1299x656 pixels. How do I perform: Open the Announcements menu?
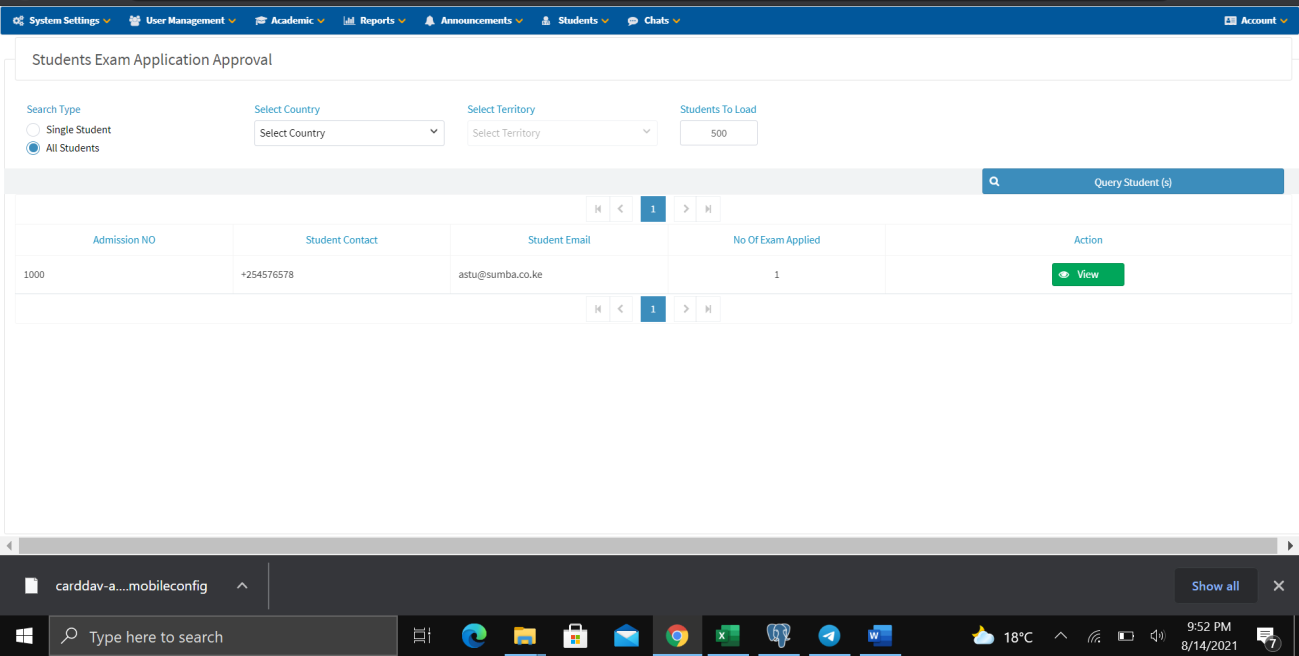pos(474,20)
